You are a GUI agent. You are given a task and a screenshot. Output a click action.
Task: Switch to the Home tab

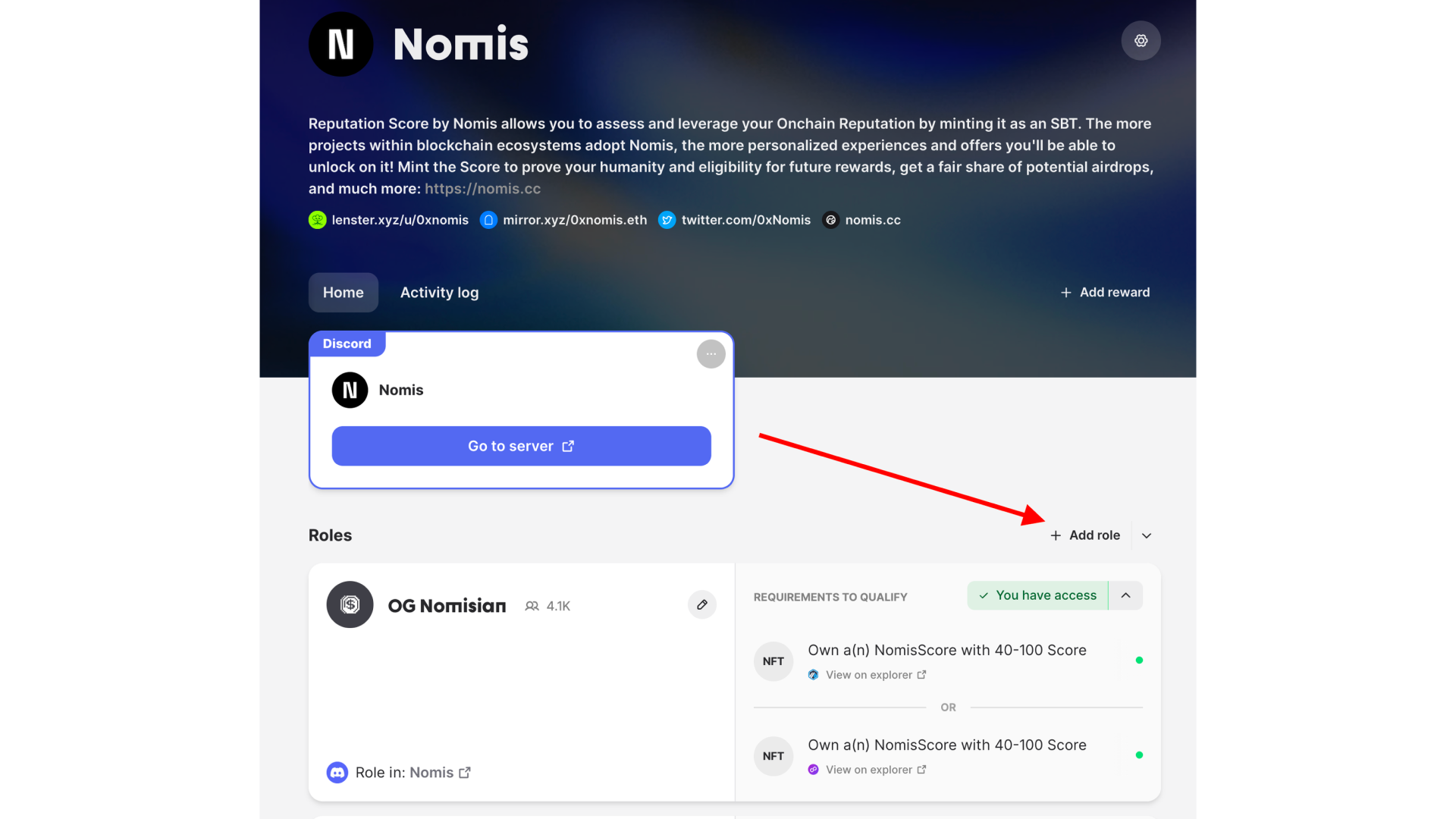pos(343,293)
